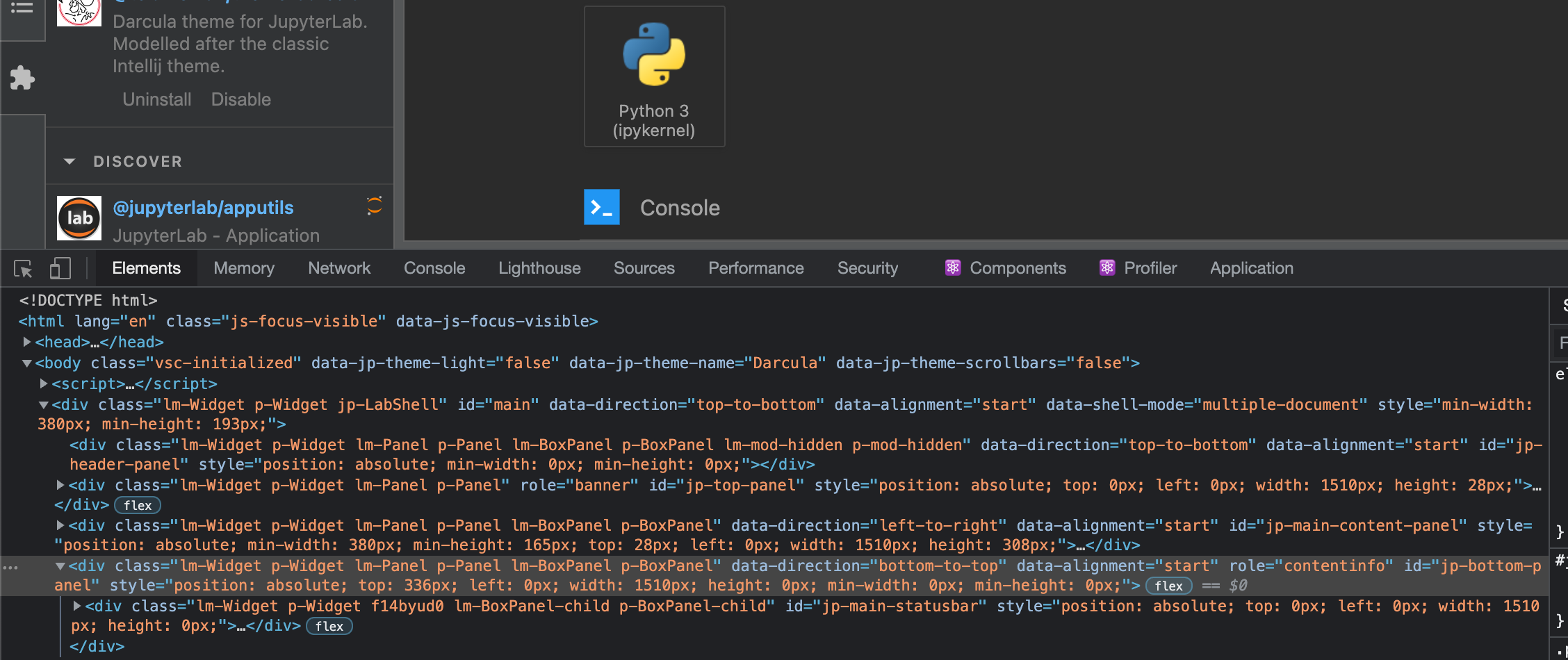Switch to the Elements tab
Viewport: 1568px width, 660px height.
point(146,268)
